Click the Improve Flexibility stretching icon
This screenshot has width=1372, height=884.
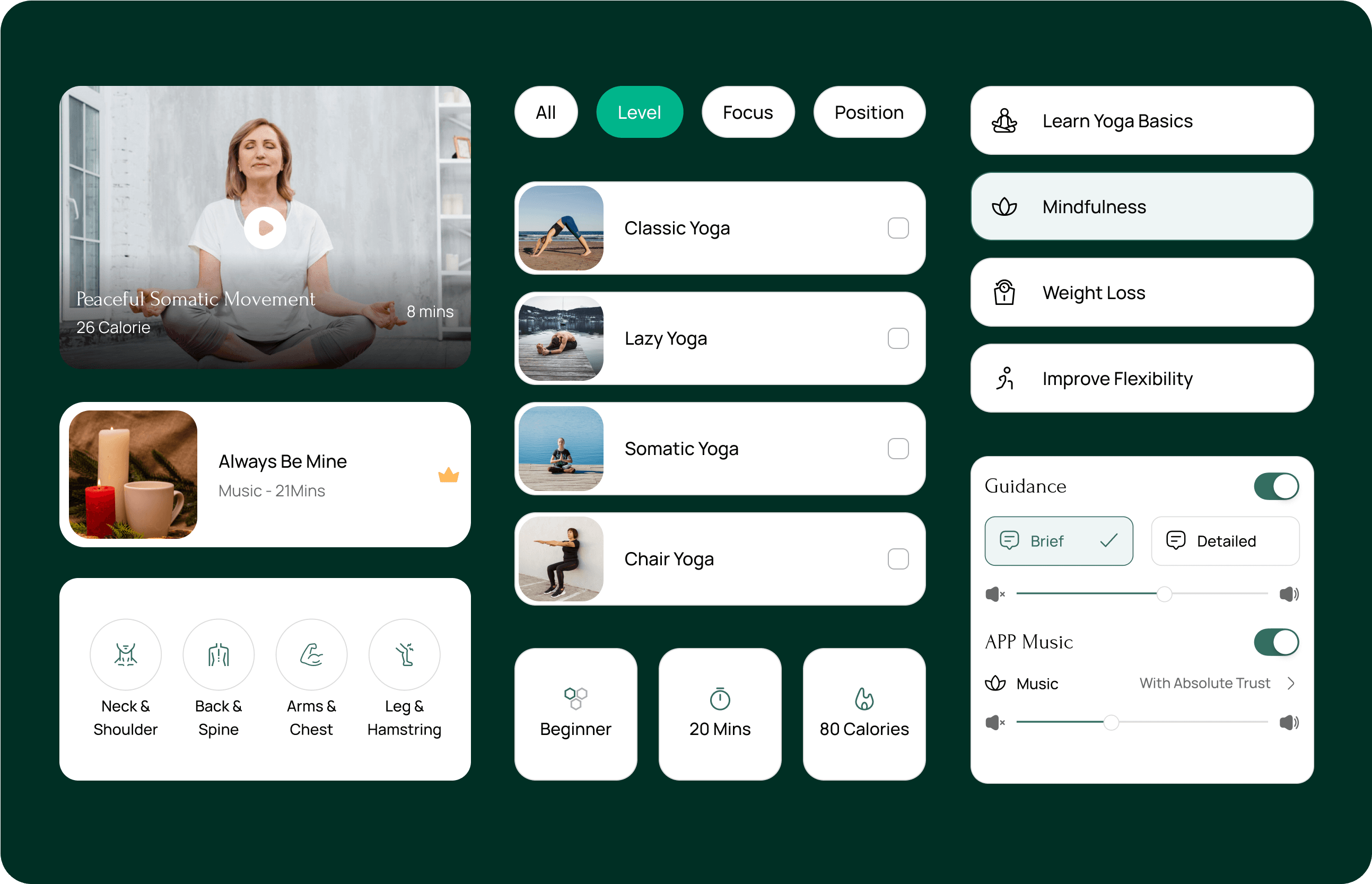point(1004,378)
